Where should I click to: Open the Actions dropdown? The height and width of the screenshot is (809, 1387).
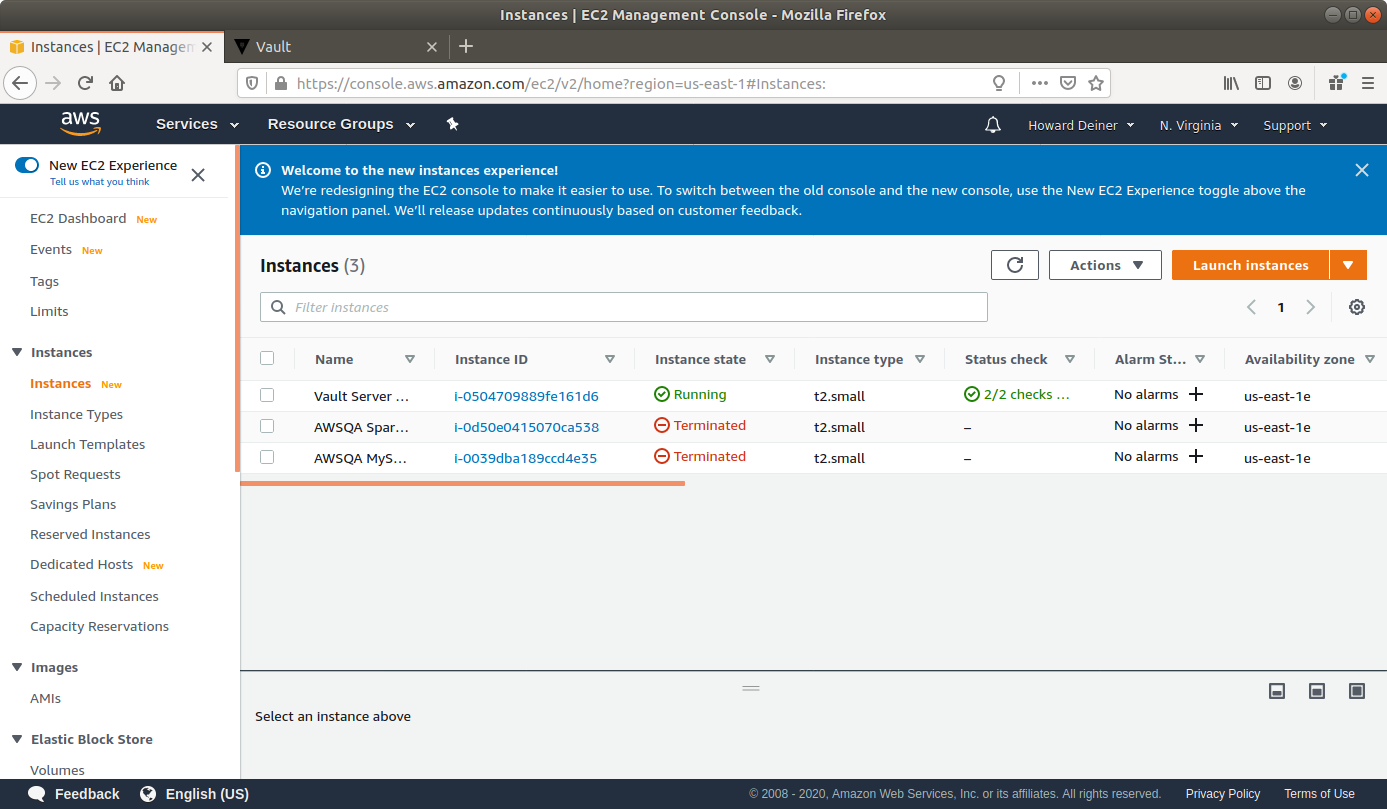click(1105, 265)
